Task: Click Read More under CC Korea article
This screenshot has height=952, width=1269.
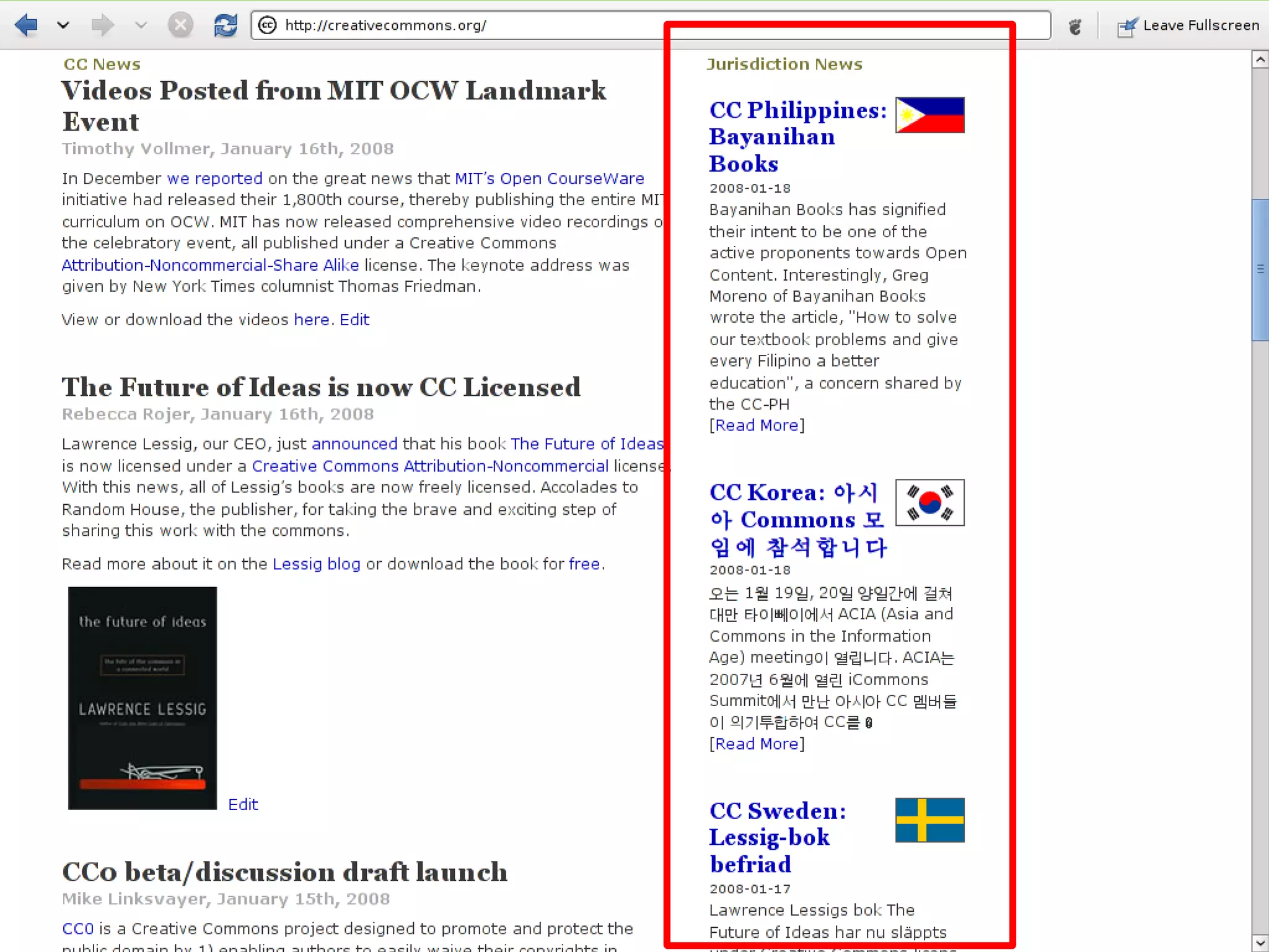Action: point(757,744)
